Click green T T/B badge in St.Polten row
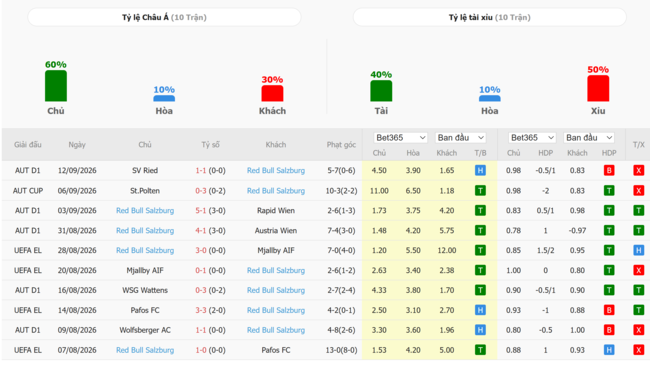The width and height of the screenshot is (650, 367). coord(480,191)
